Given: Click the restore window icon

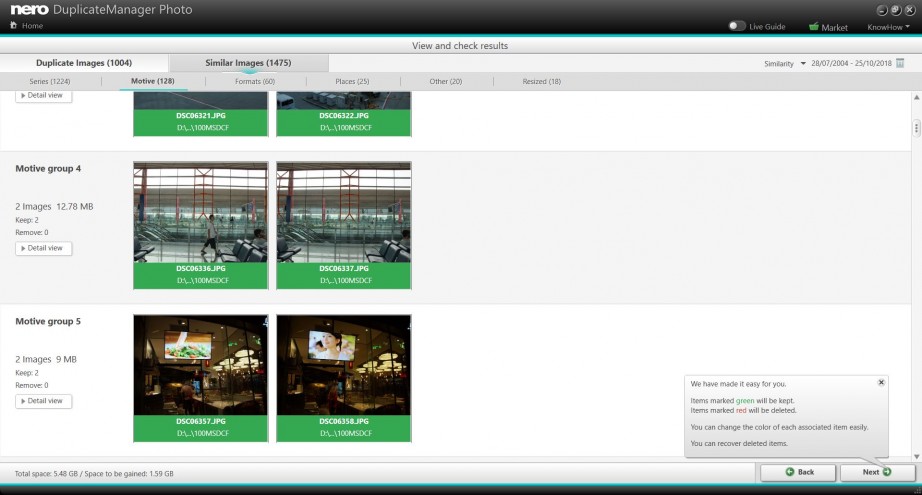Looking at the screenshot, I should pos(897,10).
